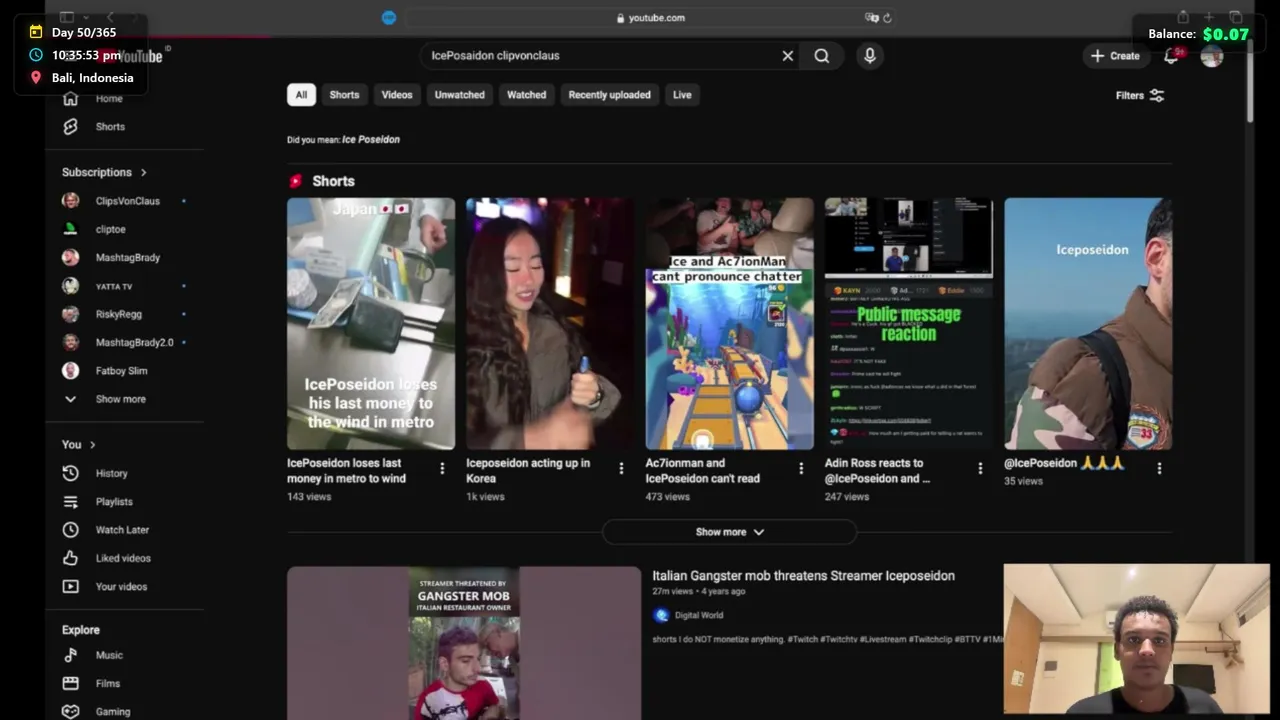Follow the 'Ice Poseidon' spelling suggestion
Screen dimensions: 1280x720
click(x=371, y=140)
